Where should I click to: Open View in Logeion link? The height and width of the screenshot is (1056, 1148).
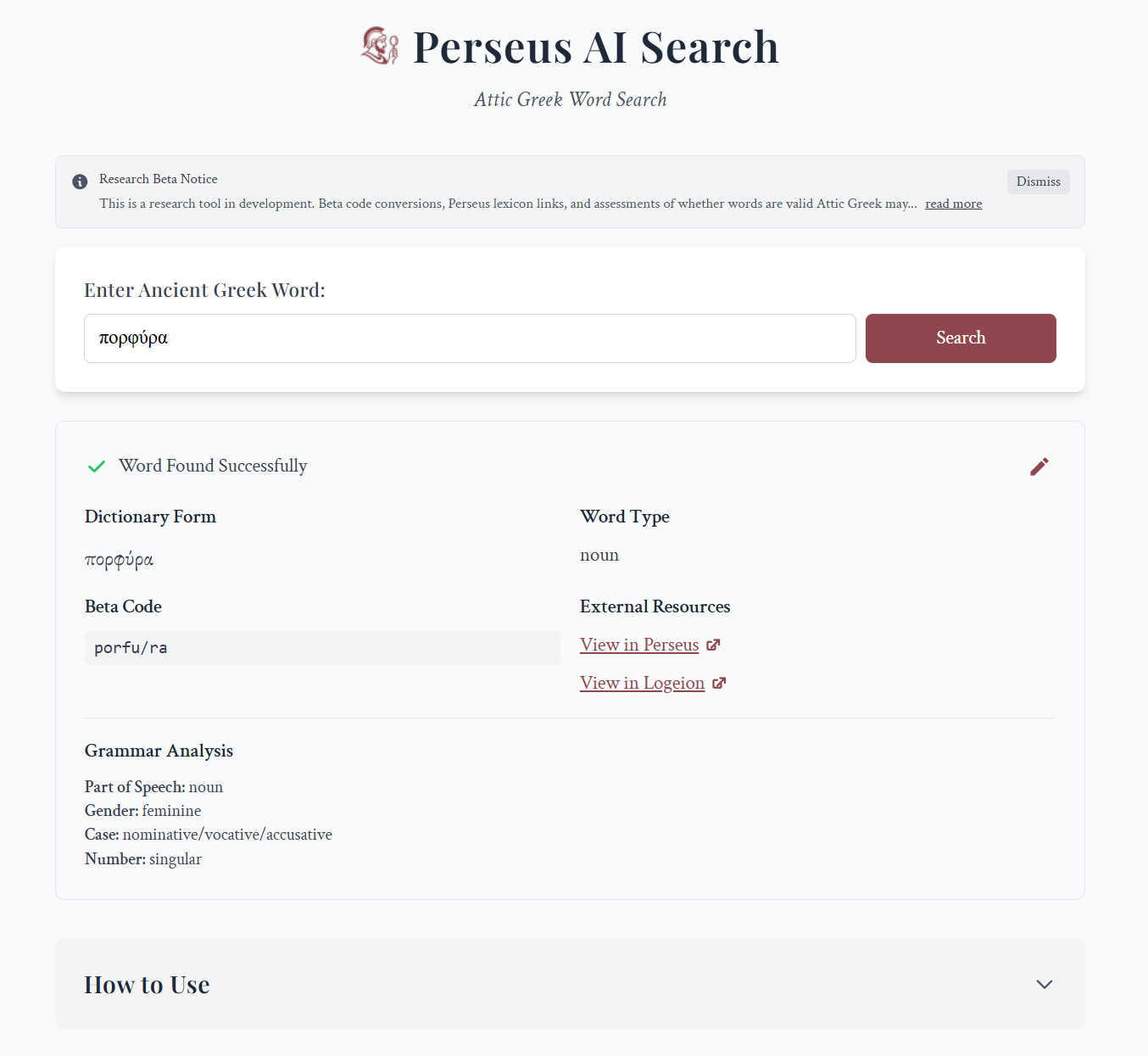(642, 682)
